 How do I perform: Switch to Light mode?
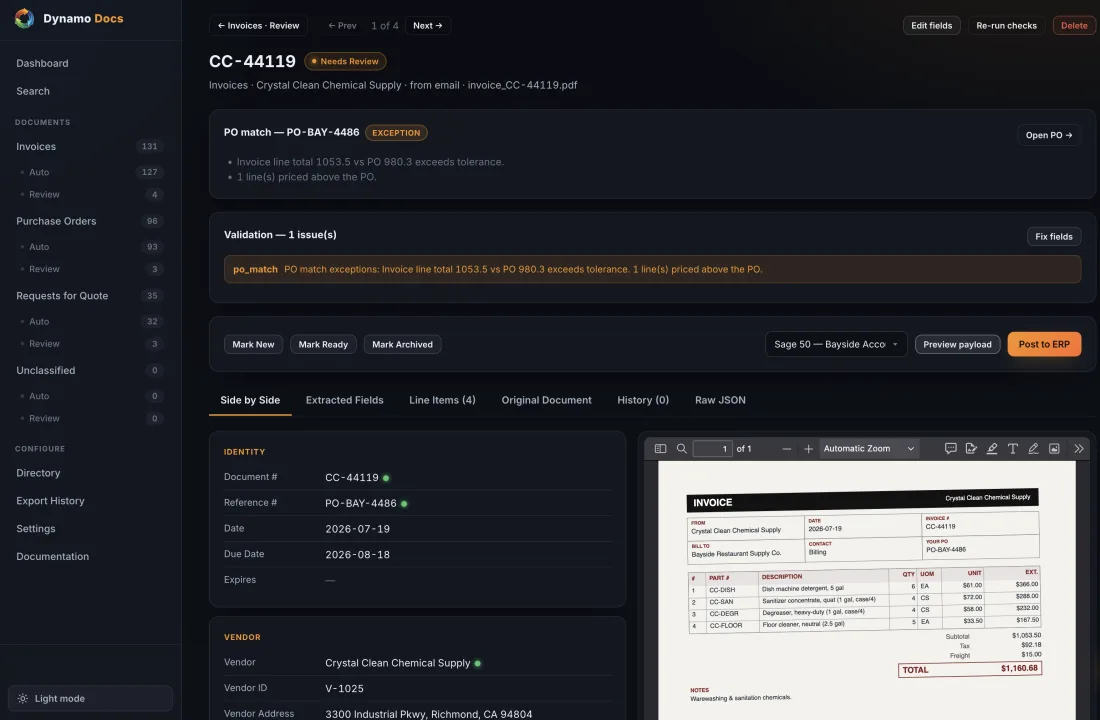pos(90,698)
